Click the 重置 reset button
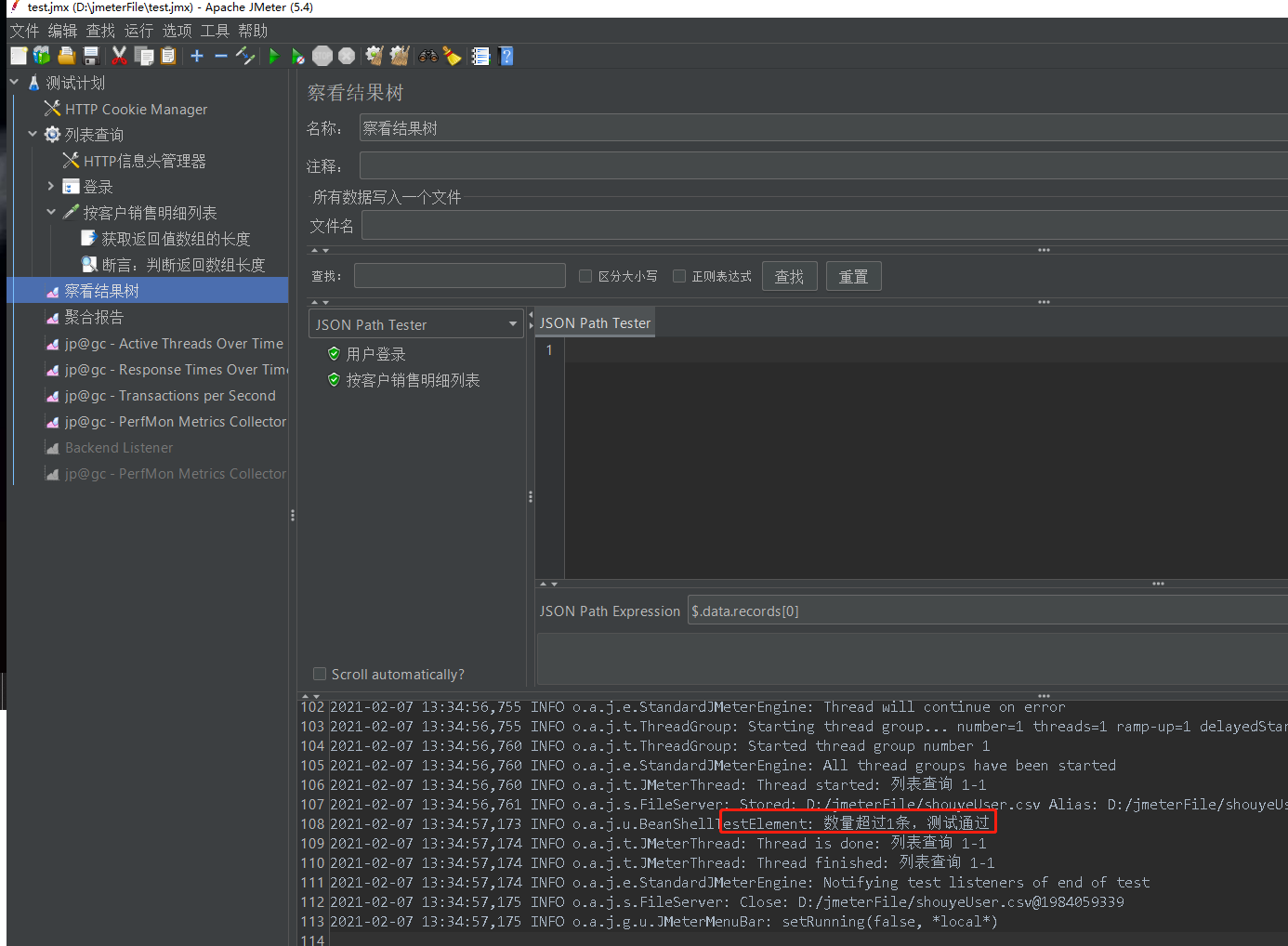Viewport: 1288px width, 946px height. tap(853, 276)
